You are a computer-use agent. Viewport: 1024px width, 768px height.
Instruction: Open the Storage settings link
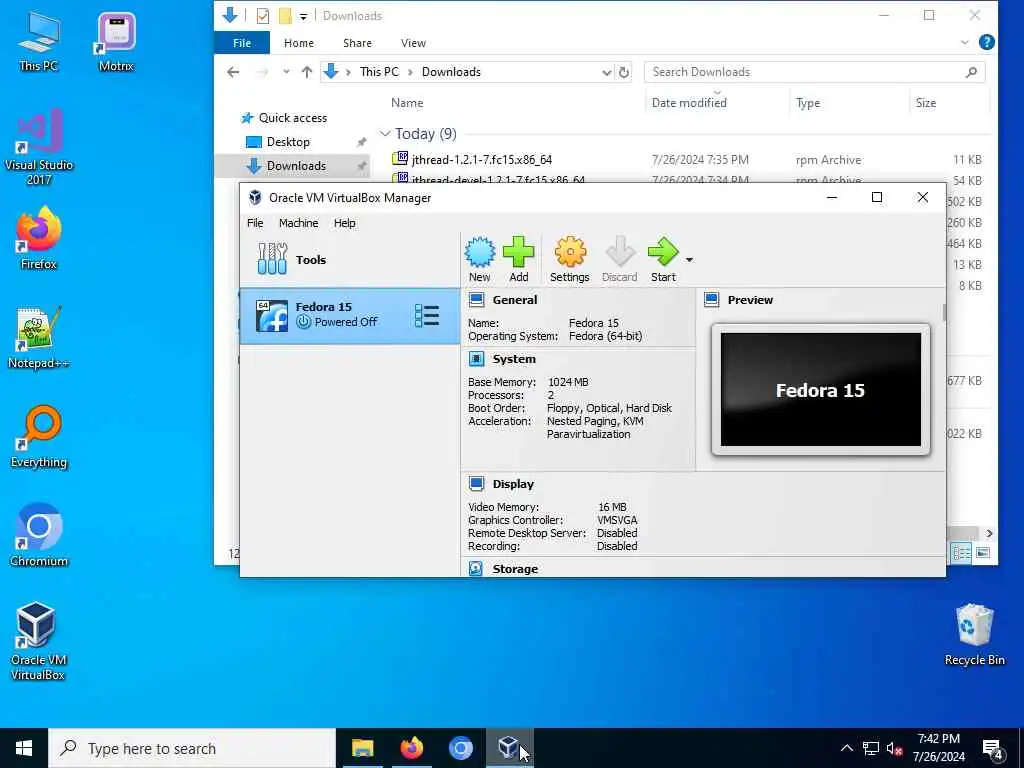click(515, 569)
